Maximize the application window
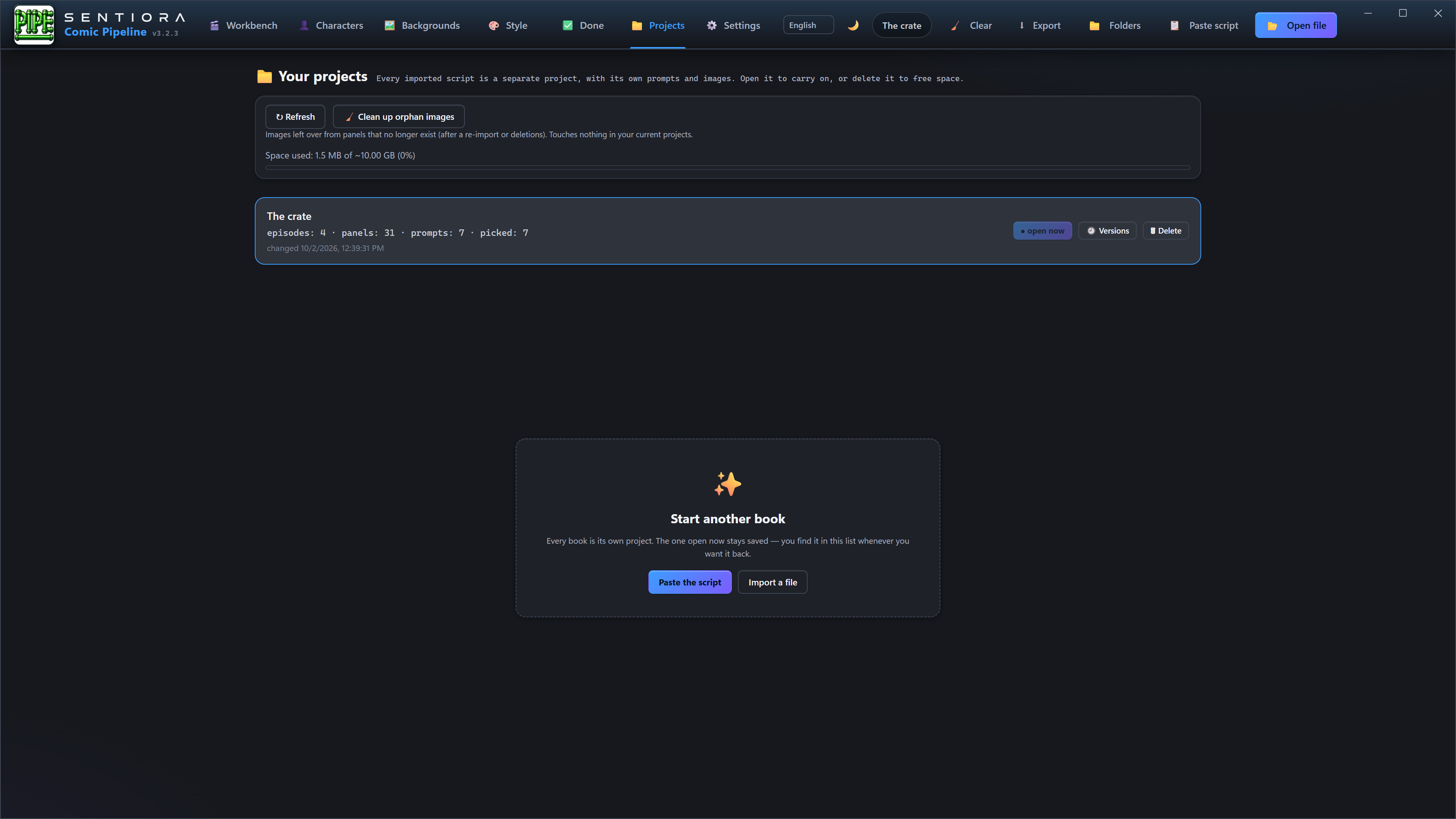This screenshot has width=1456, height=819. [1403, 13]
